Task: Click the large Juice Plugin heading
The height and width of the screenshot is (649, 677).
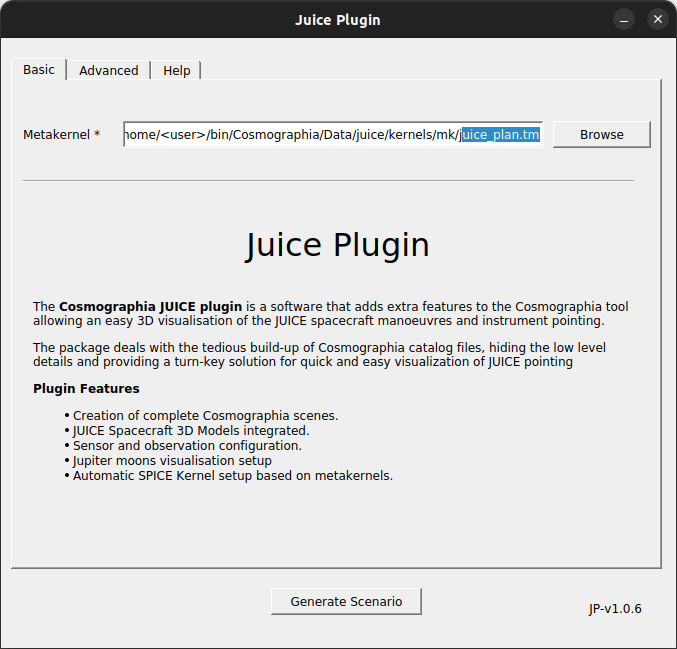Action: [x=338, y=245]
